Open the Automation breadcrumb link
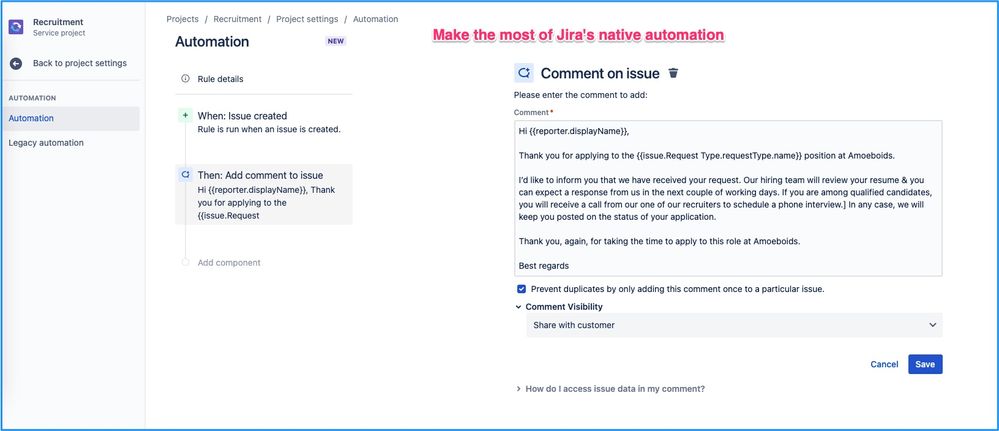The height and width of the screenshot is (431, 999). coord(375,19)
